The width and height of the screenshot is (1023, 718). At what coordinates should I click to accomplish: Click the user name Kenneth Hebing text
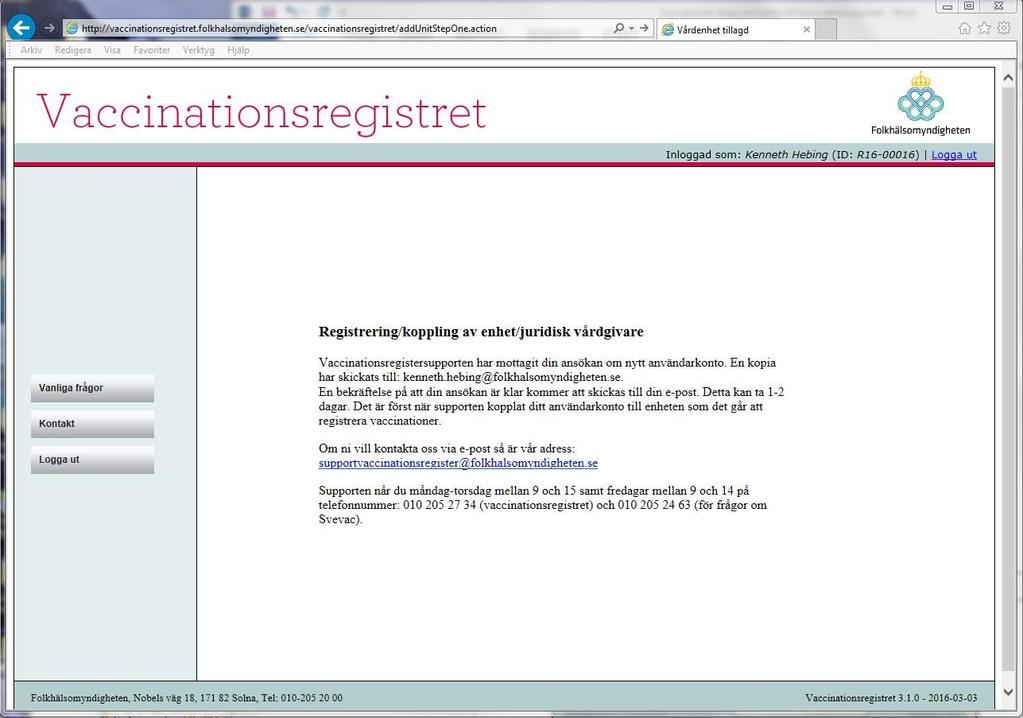(x=786, y=155)
